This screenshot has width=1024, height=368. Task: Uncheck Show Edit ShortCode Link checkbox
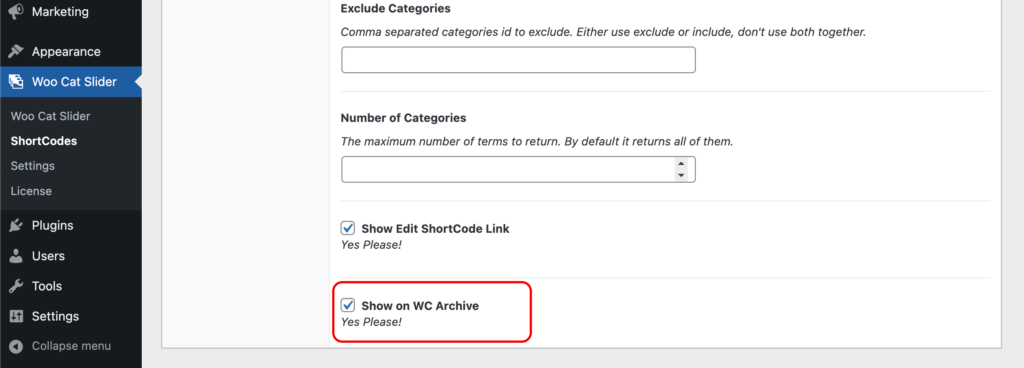[x=348, y=228]
